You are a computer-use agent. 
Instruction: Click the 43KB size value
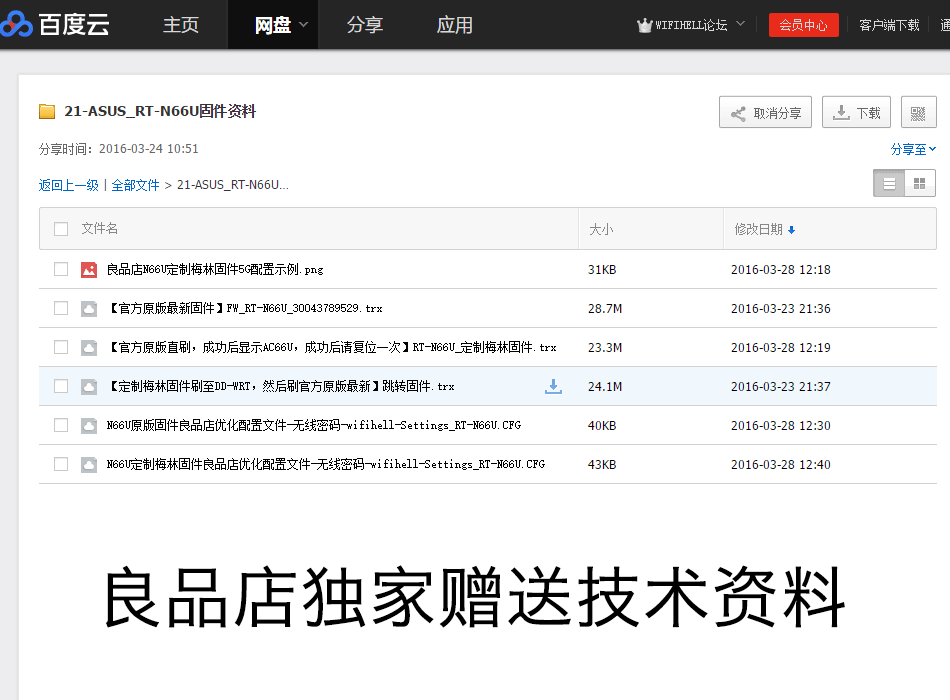602,465
